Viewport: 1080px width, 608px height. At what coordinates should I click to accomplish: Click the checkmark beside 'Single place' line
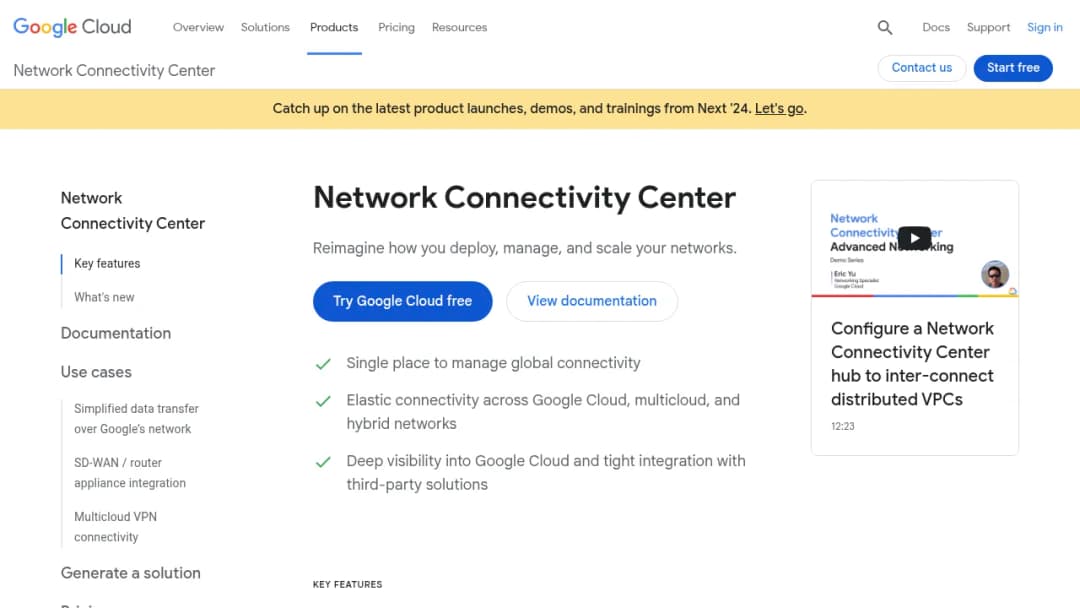coord(323,364)
